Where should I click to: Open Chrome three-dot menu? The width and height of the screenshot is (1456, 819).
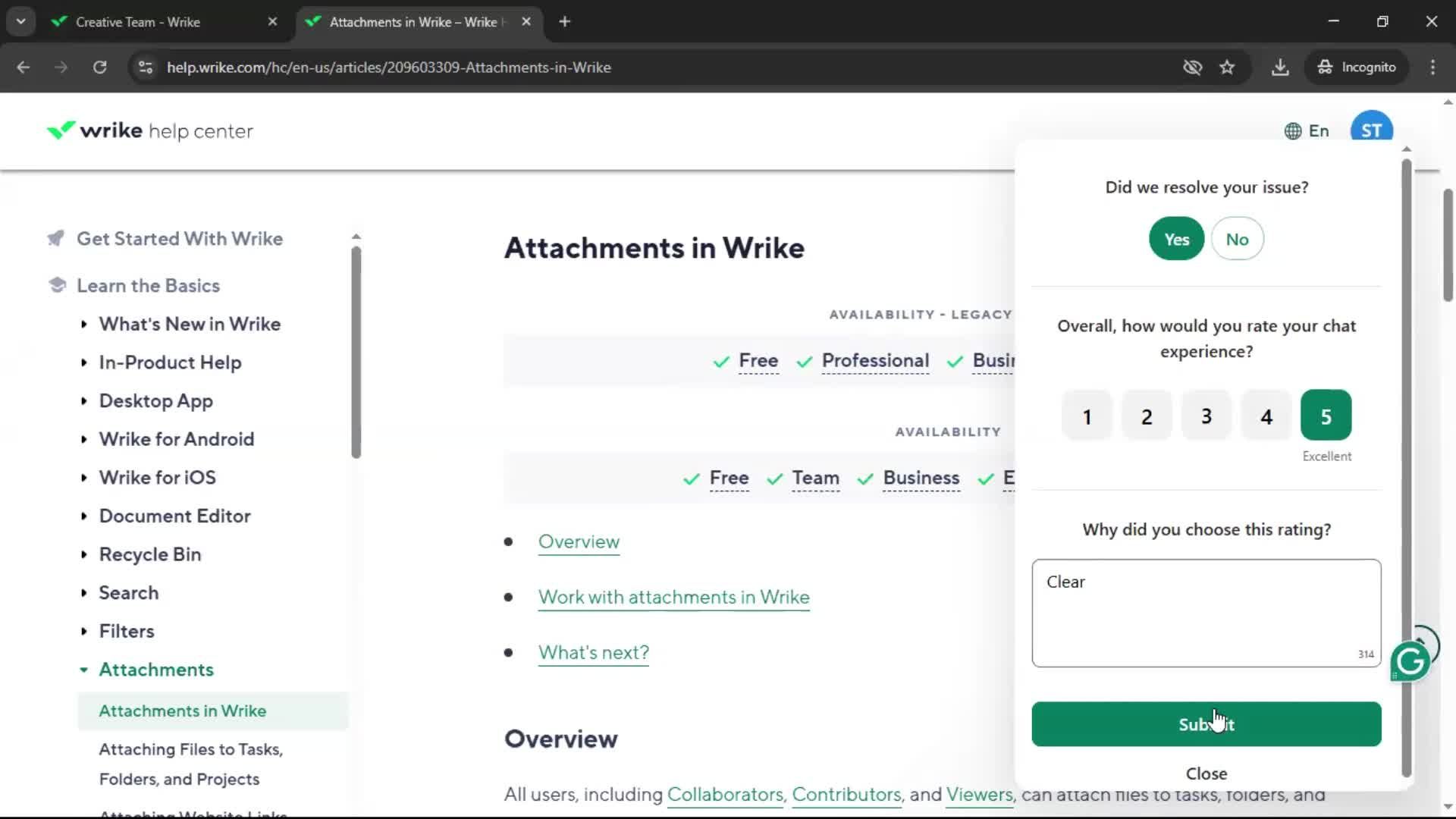[1432, 67]
